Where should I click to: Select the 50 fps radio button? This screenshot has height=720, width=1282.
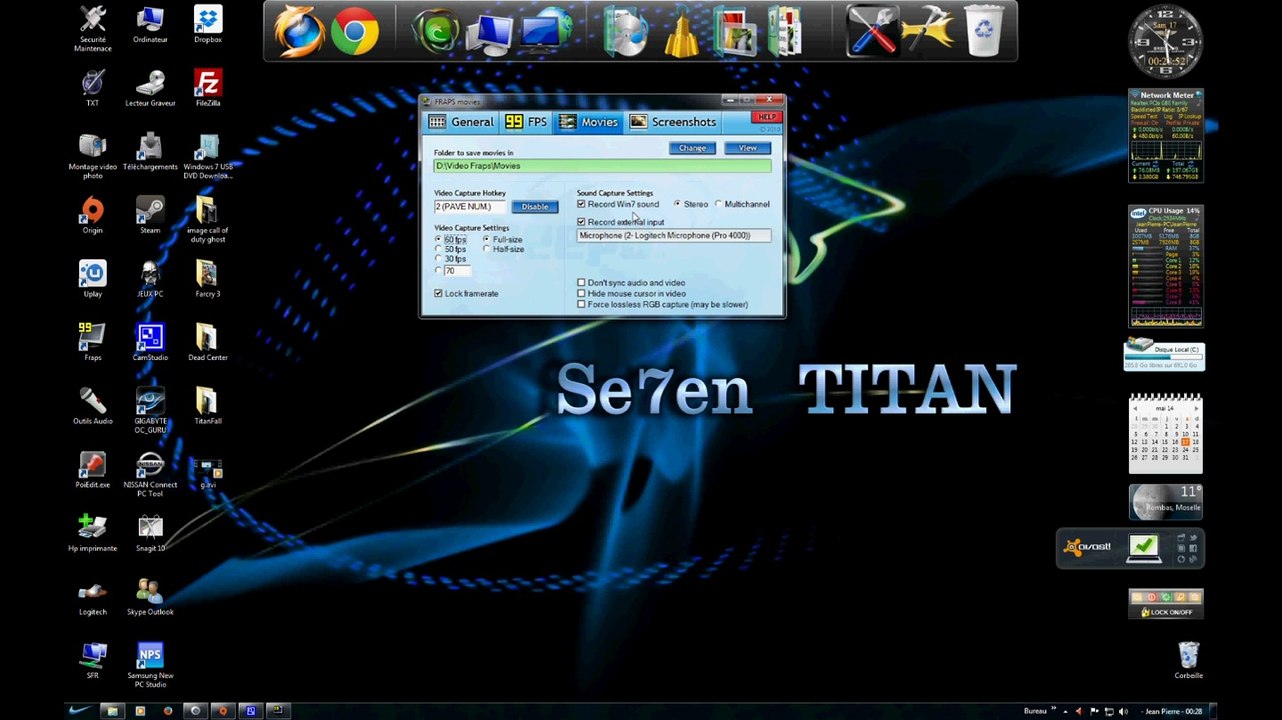(438, 249)
